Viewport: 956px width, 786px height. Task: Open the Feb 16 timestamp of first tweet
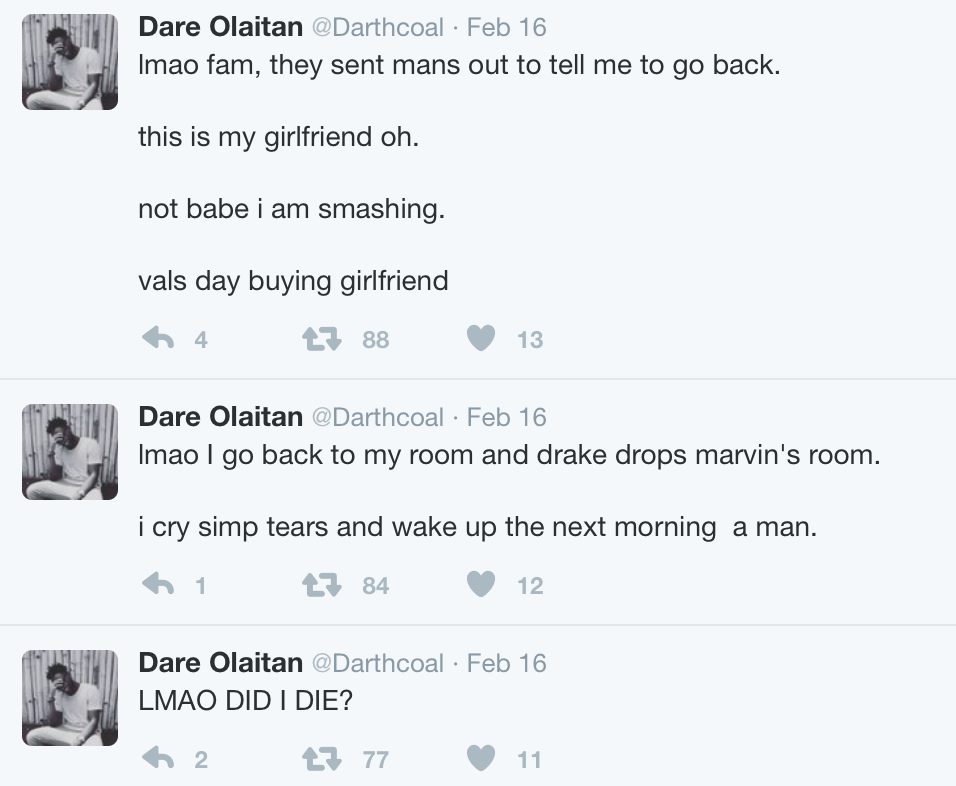[x=506, y=27]
